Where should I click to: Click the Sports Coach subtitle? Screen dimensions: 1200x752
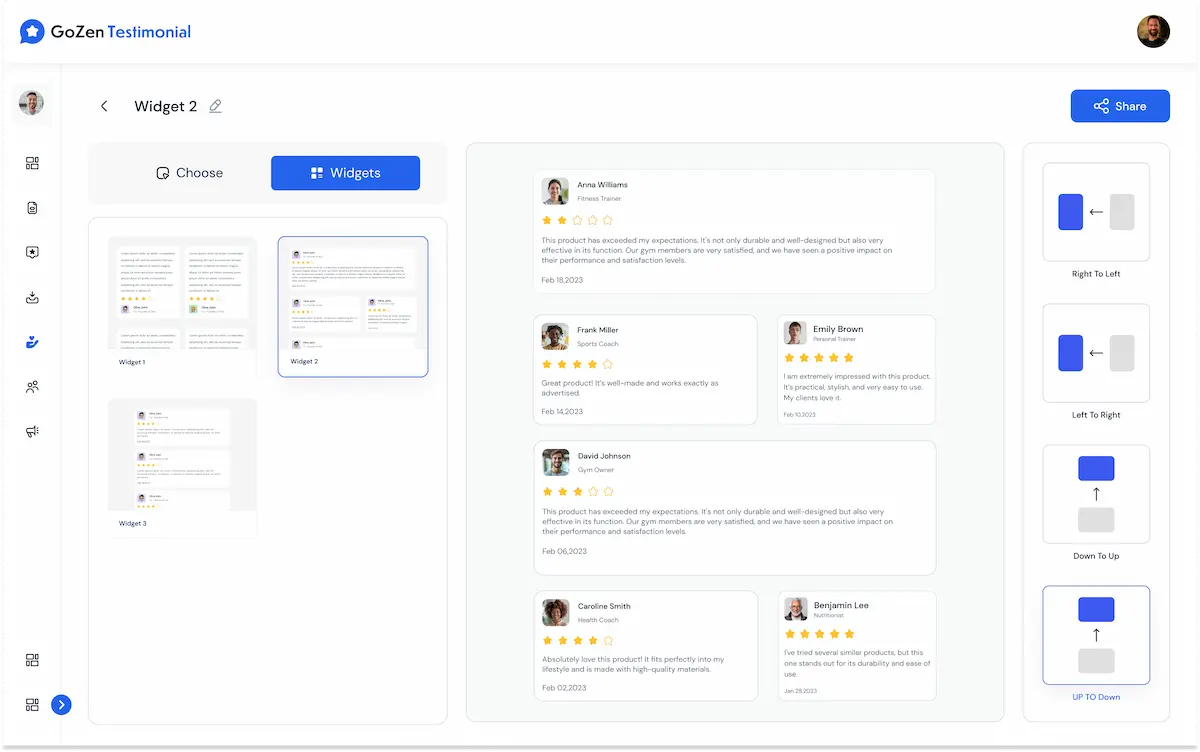coord(598,344)
